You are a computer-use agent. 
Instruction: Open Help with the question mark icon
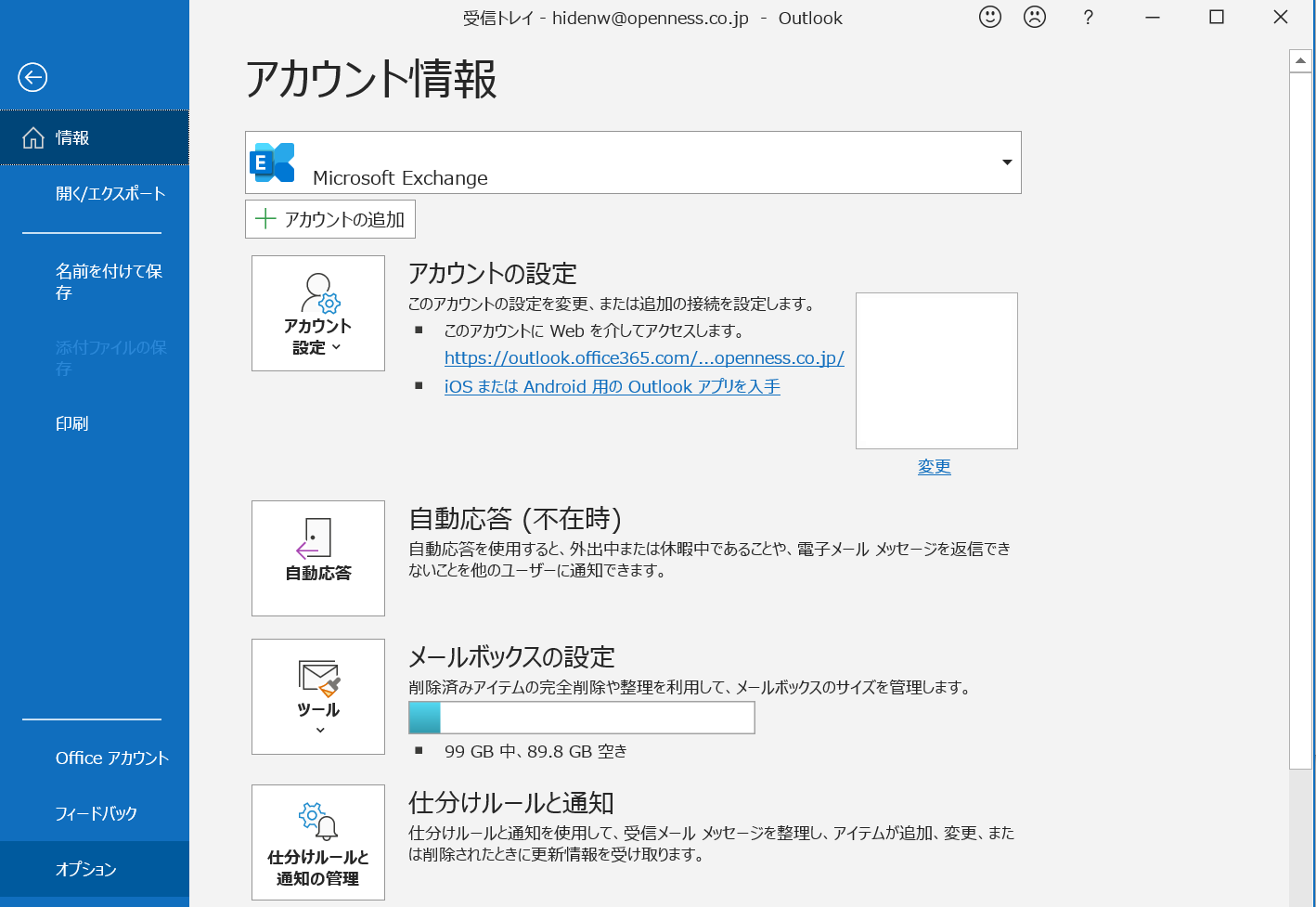click(1088, 17)
